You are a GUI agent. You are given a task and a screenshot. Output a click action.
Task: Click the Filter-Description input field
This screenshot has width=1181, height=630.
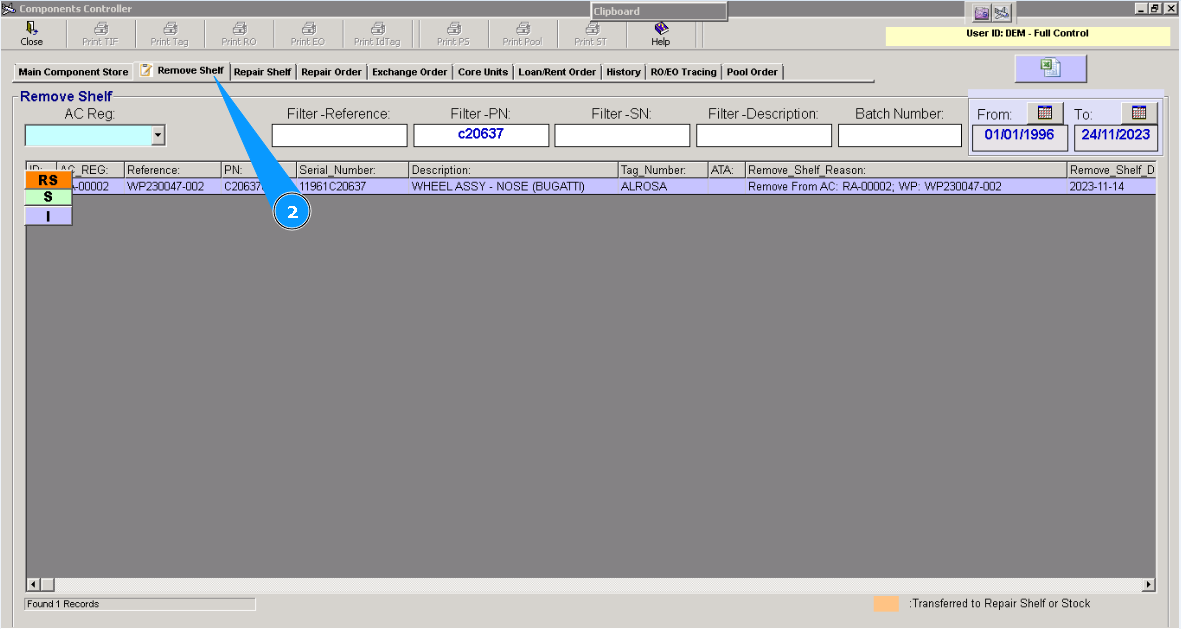point(764,136)
